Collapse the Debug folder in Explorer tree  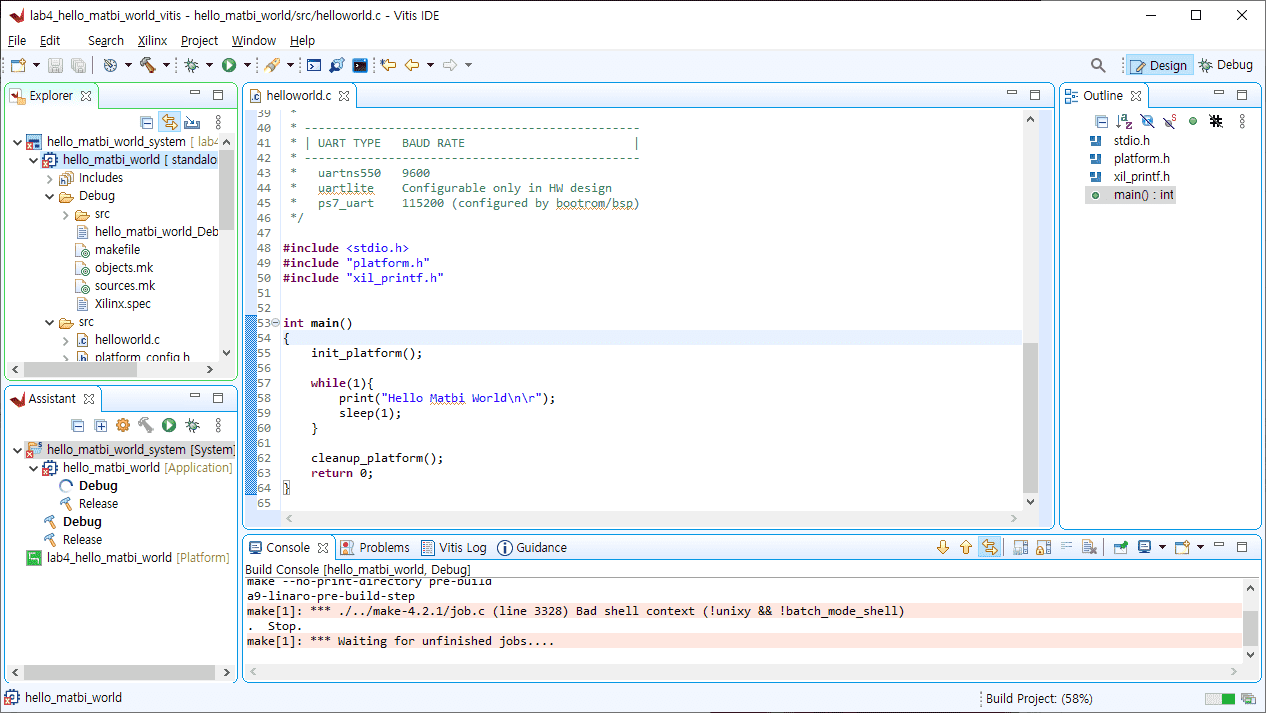[x=50, y=196]
